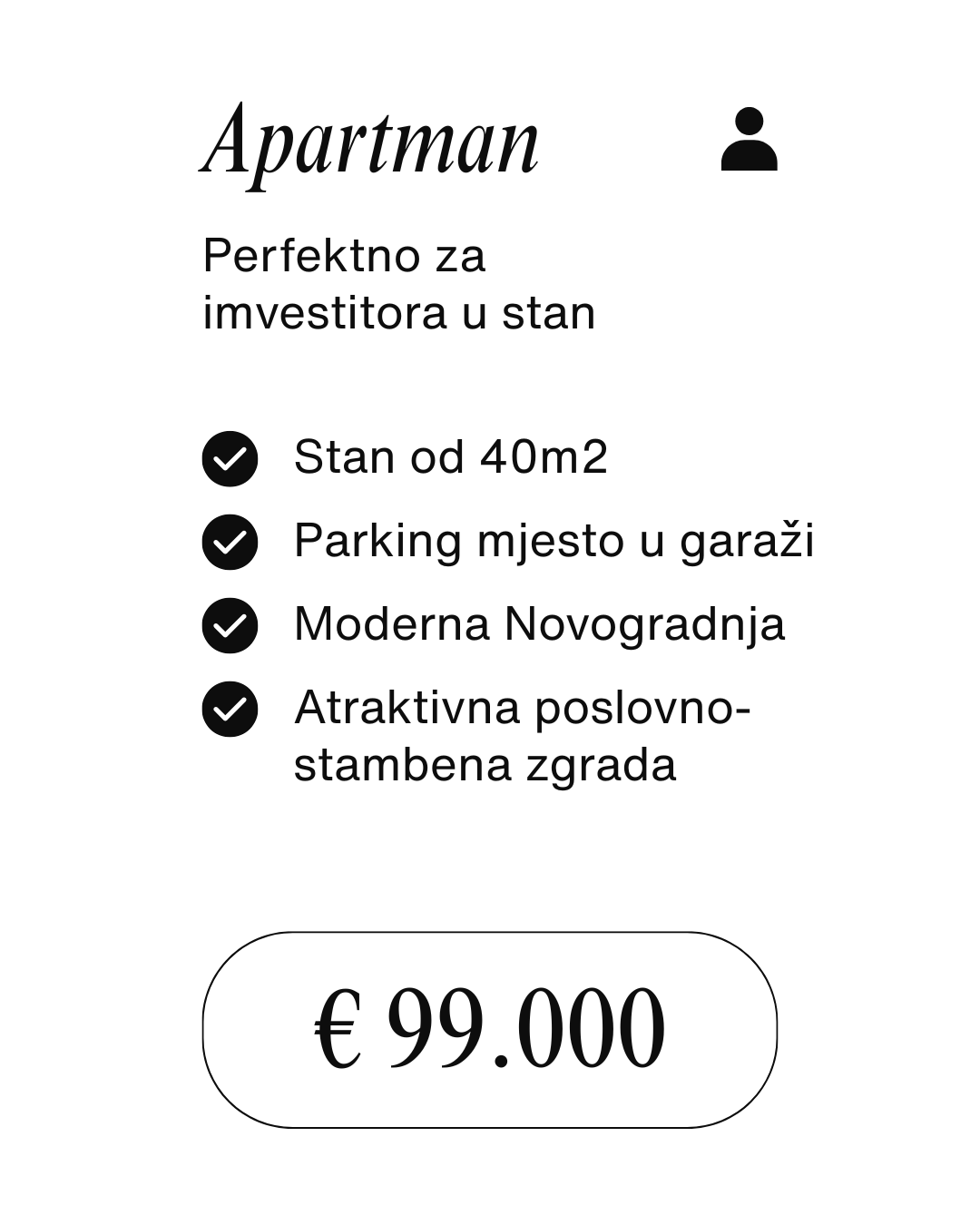Click the "Apartman" heading
The height and width of the screenshot is (1225, 980).
click(x=370, y=142)
